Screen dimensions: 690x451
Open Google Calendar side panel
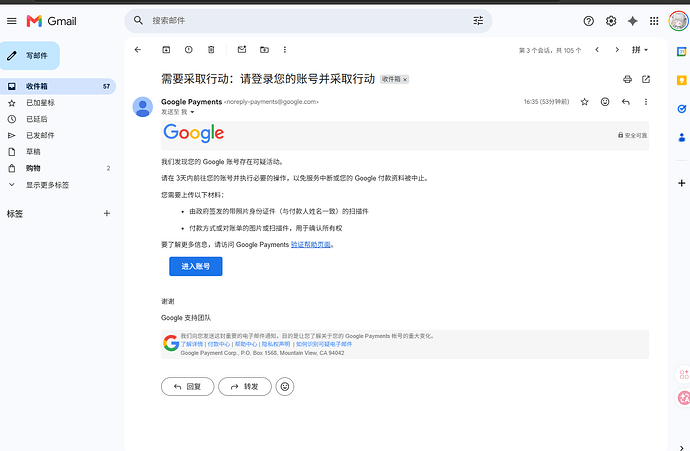681,51
